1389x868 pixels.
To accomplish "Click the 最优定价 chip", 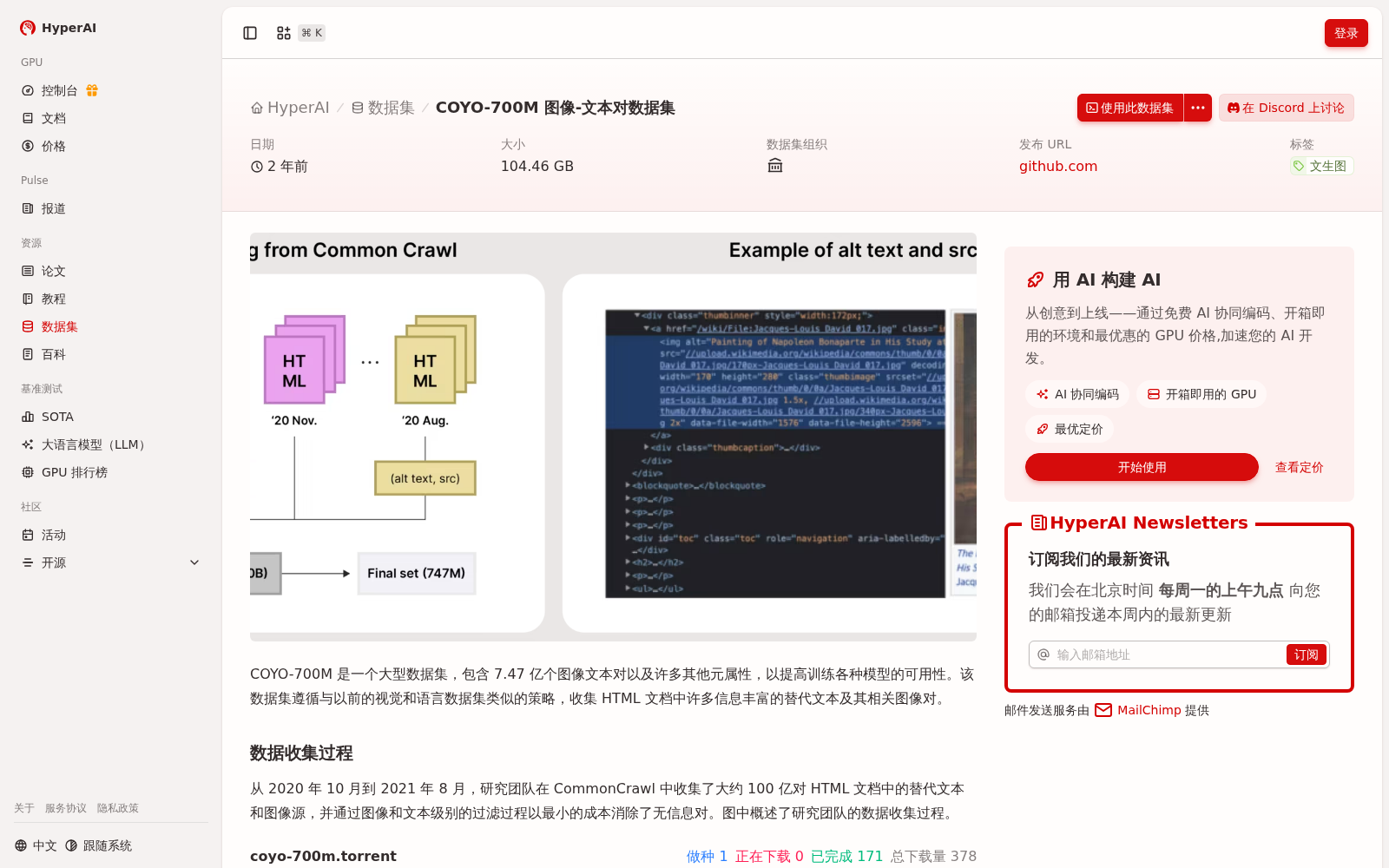I will (x=1070, y=429).
